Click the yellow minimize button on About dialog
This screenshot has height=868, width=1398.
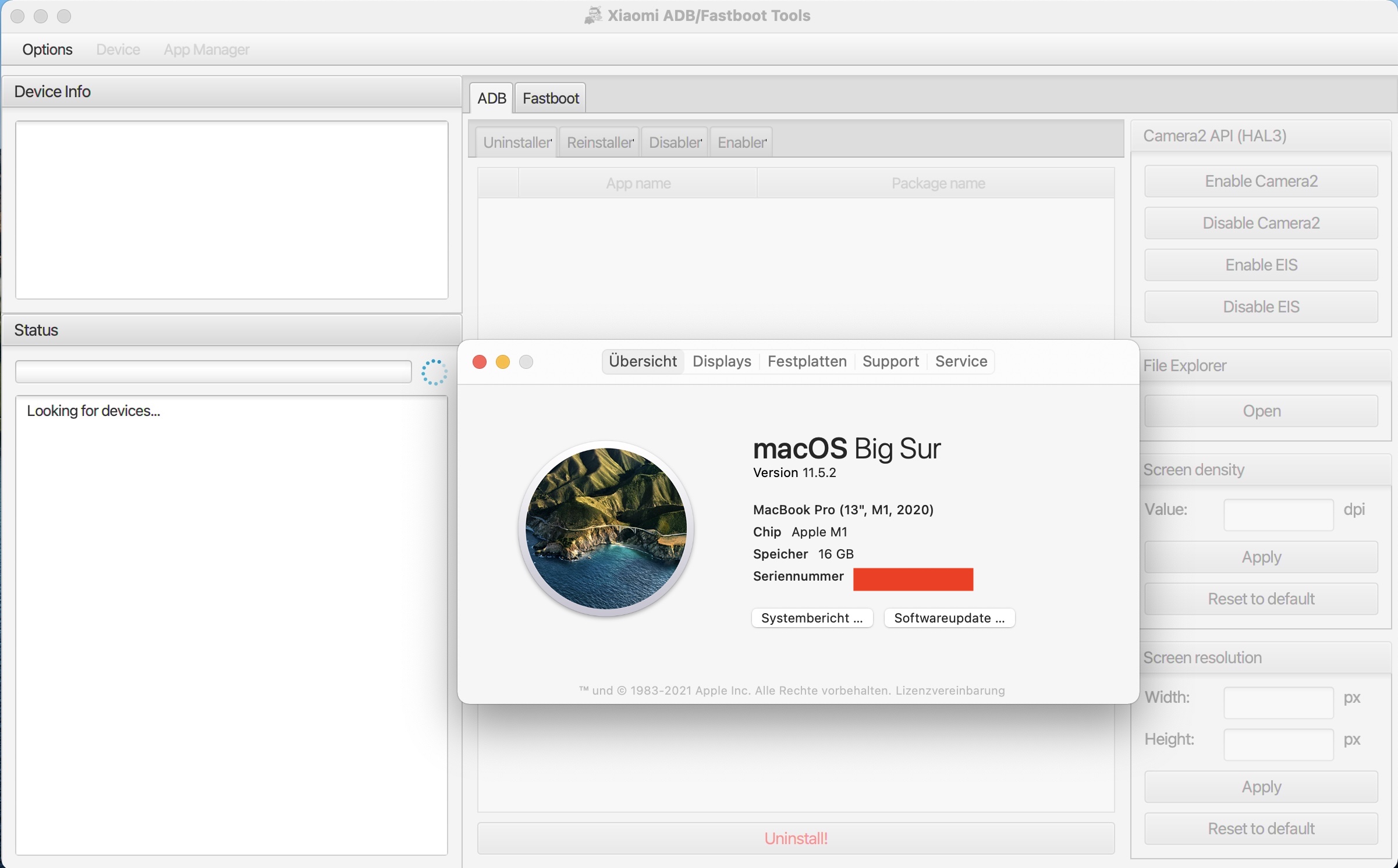[x=503, y=362]
